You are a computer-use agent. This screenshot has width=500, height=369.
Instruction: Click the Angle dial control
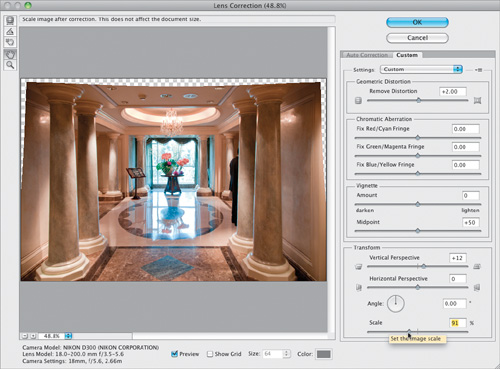396,304
